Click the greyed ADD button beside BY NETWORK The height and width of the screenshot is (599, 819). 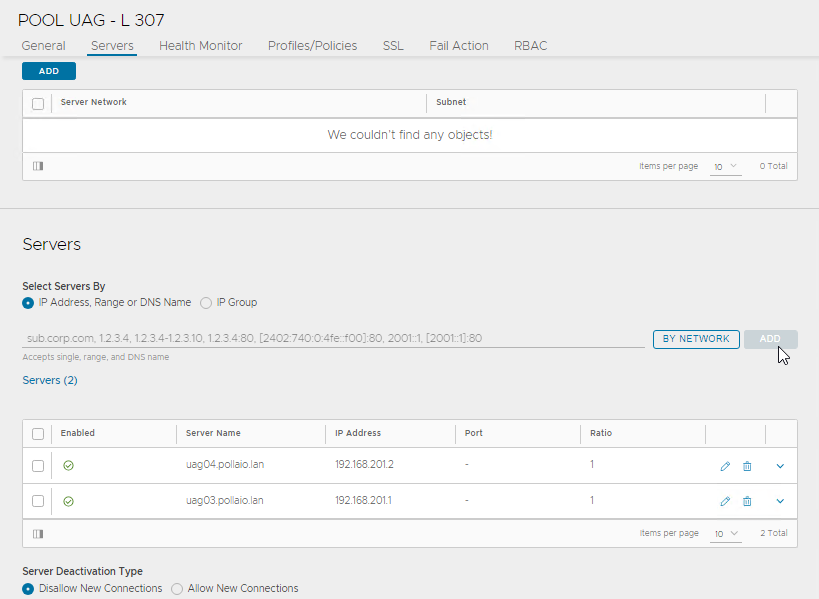coord(770,339)
